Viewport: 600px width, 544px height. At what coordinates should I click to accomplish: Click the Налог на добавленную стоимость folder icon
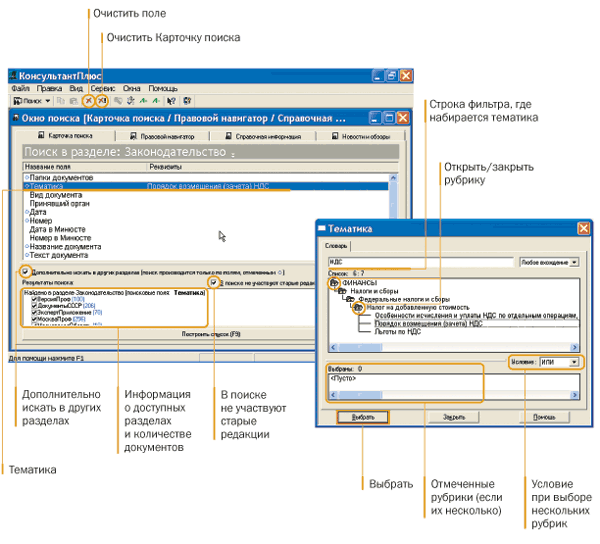point(357,307)
